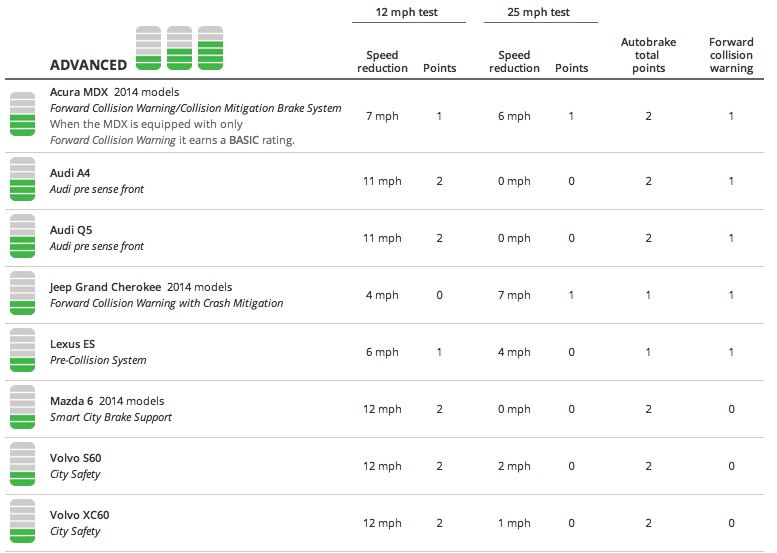This screenshot has height=553, width=777.
Task: Click '11 mph' in the Audi A4 row
Action: coord(382,181)
